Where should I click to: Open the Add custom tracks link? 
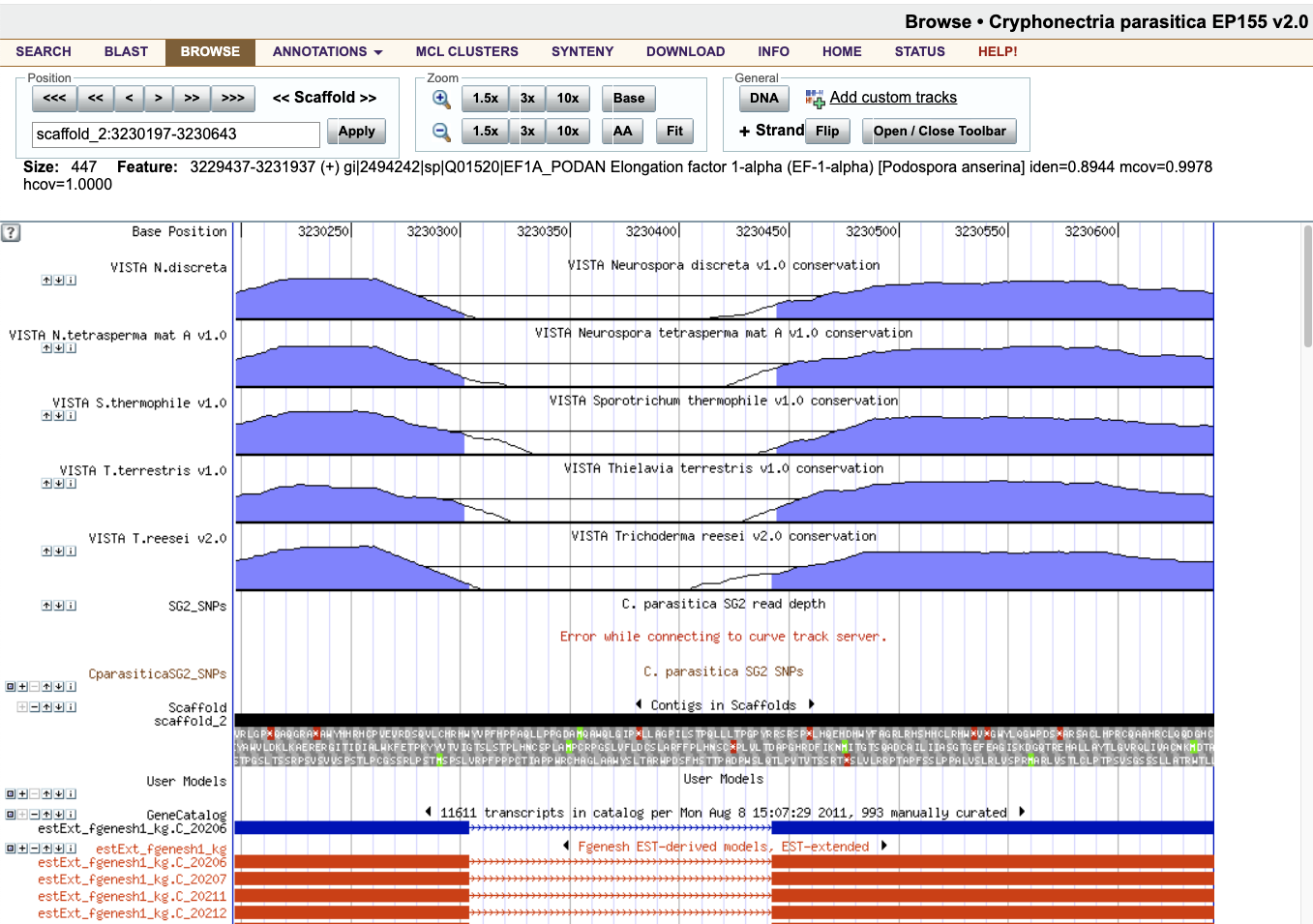point(893,98)
